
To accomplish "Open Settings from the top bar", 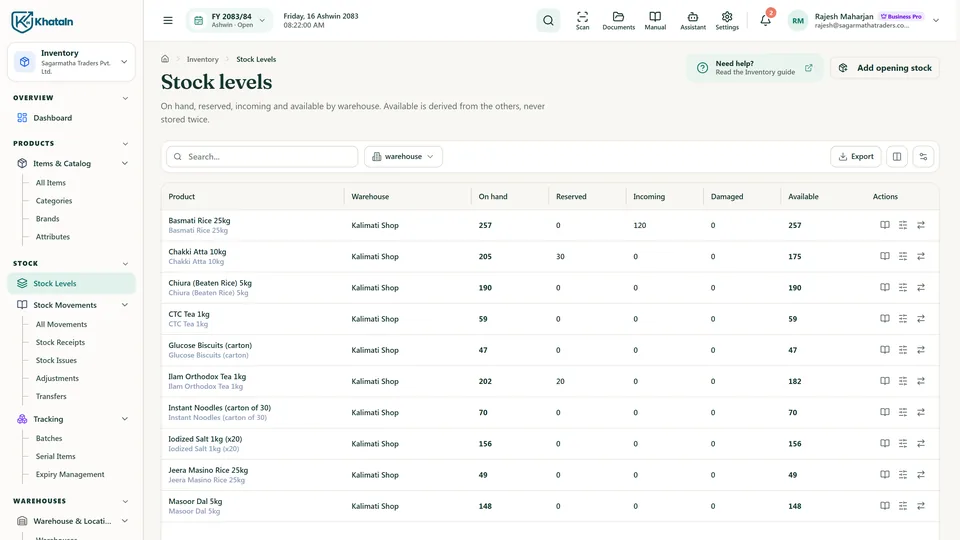I will point(727,21).
